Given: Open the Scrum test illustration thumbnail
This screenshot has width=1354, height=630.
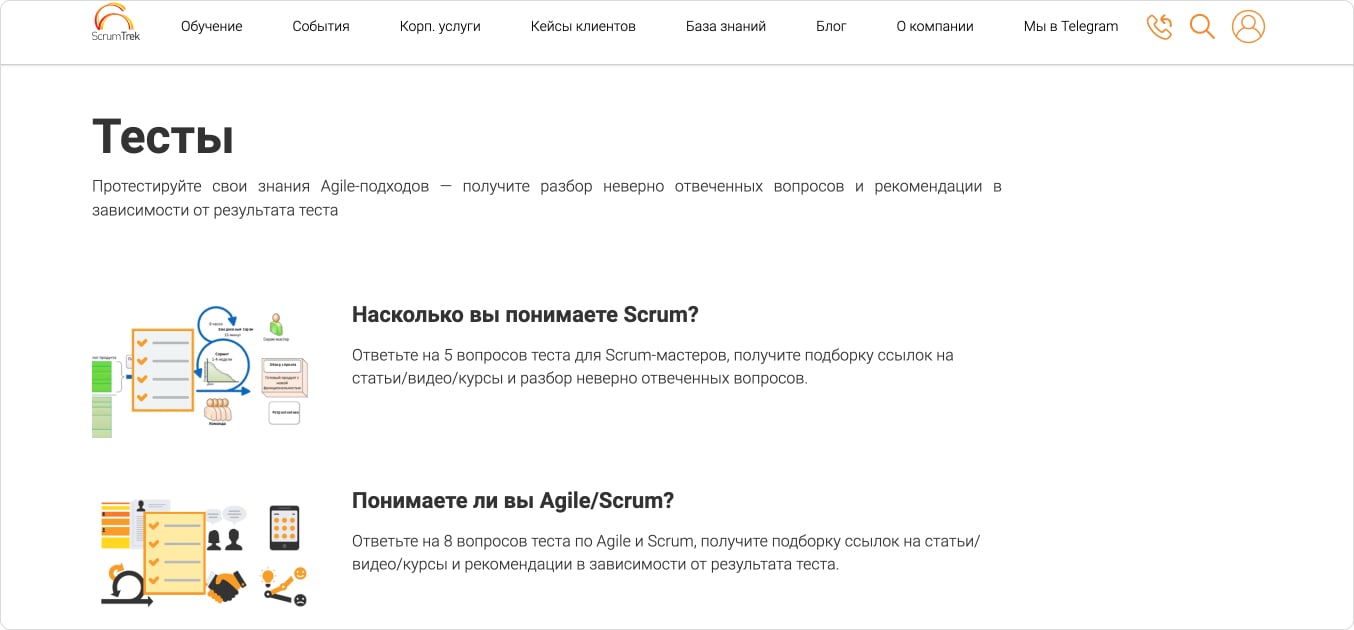Looking at the screenshot, I should (x=203, y=370).
